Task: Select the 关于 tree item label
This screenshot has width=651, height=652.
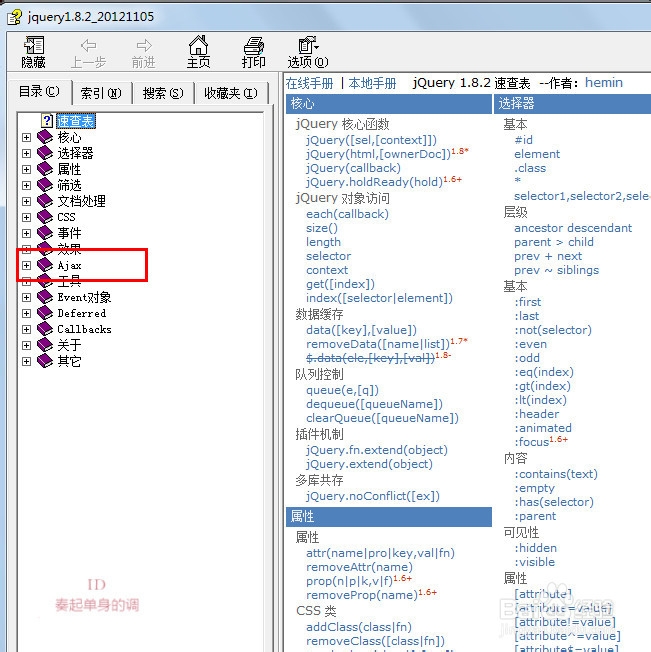Action: (69, 345)
